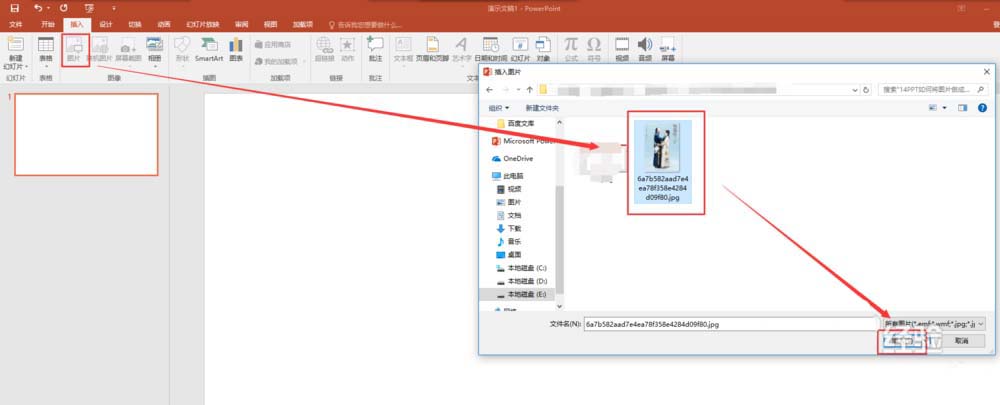Insert a SmartArt graphic
Viewport: 1000px width, 405px height.
point(209,50)
